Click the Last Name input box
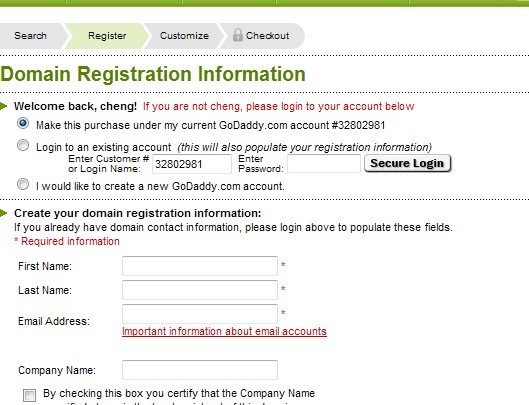 click(200, 290)
